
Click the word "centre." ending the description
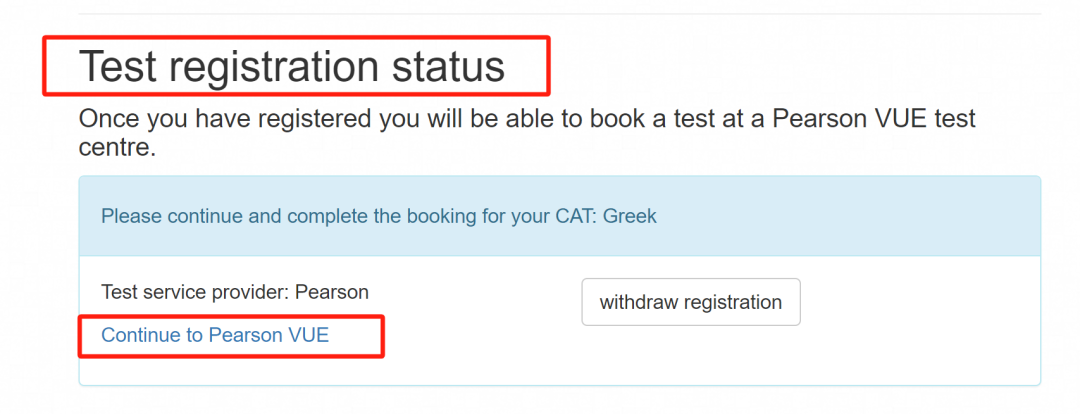(x=118, y=150)
